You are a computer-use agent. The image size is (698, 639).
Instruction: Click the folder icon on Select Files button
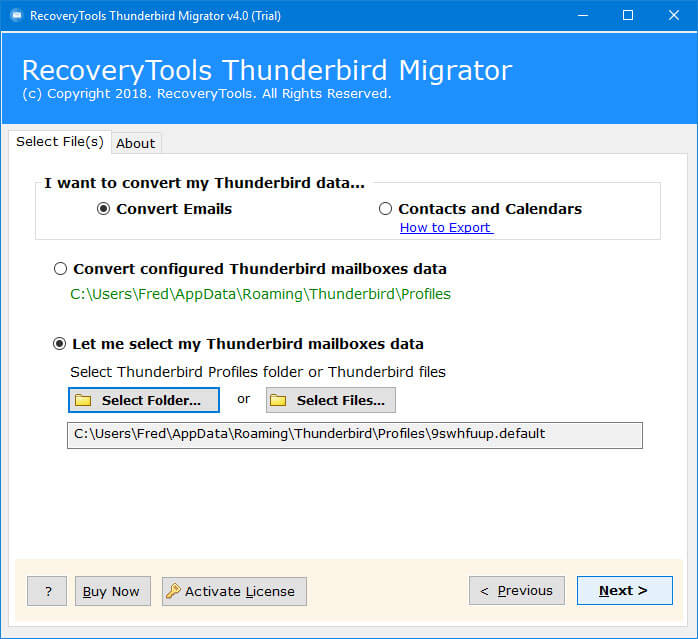278,401
